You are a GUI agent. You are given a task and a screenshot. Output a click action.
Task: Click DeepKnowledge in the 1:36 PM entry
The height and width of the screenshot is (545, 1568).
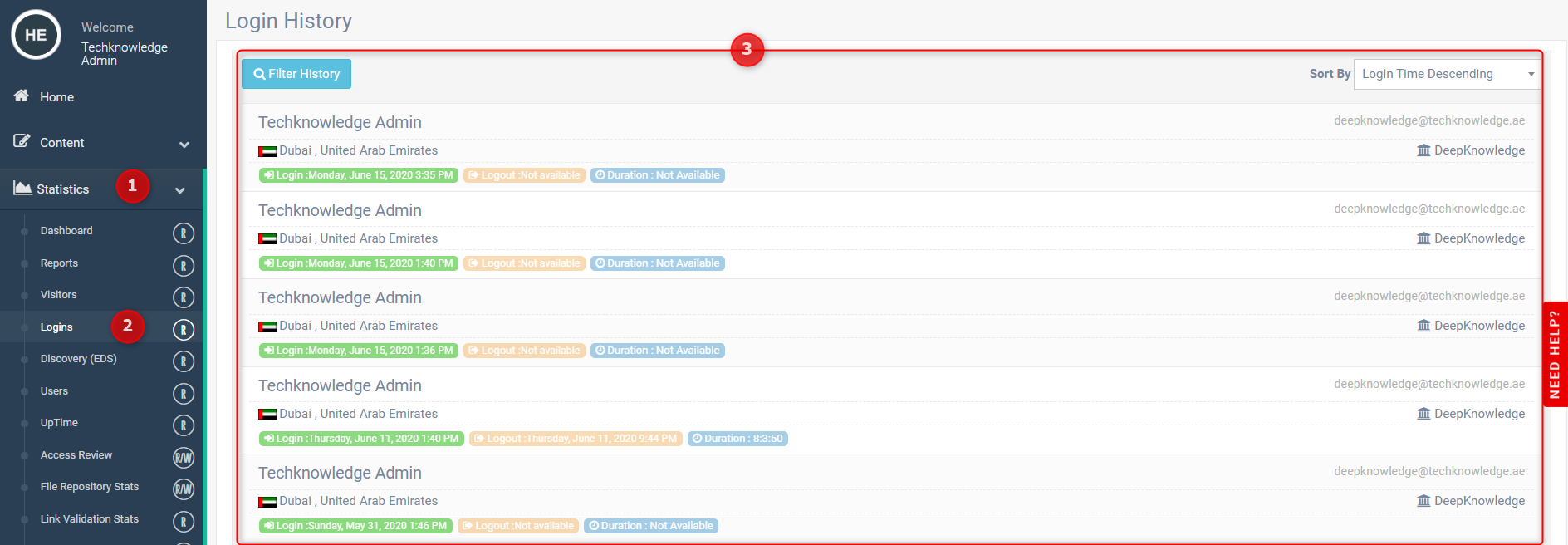pyautogui.click(x=1479, y=326)
